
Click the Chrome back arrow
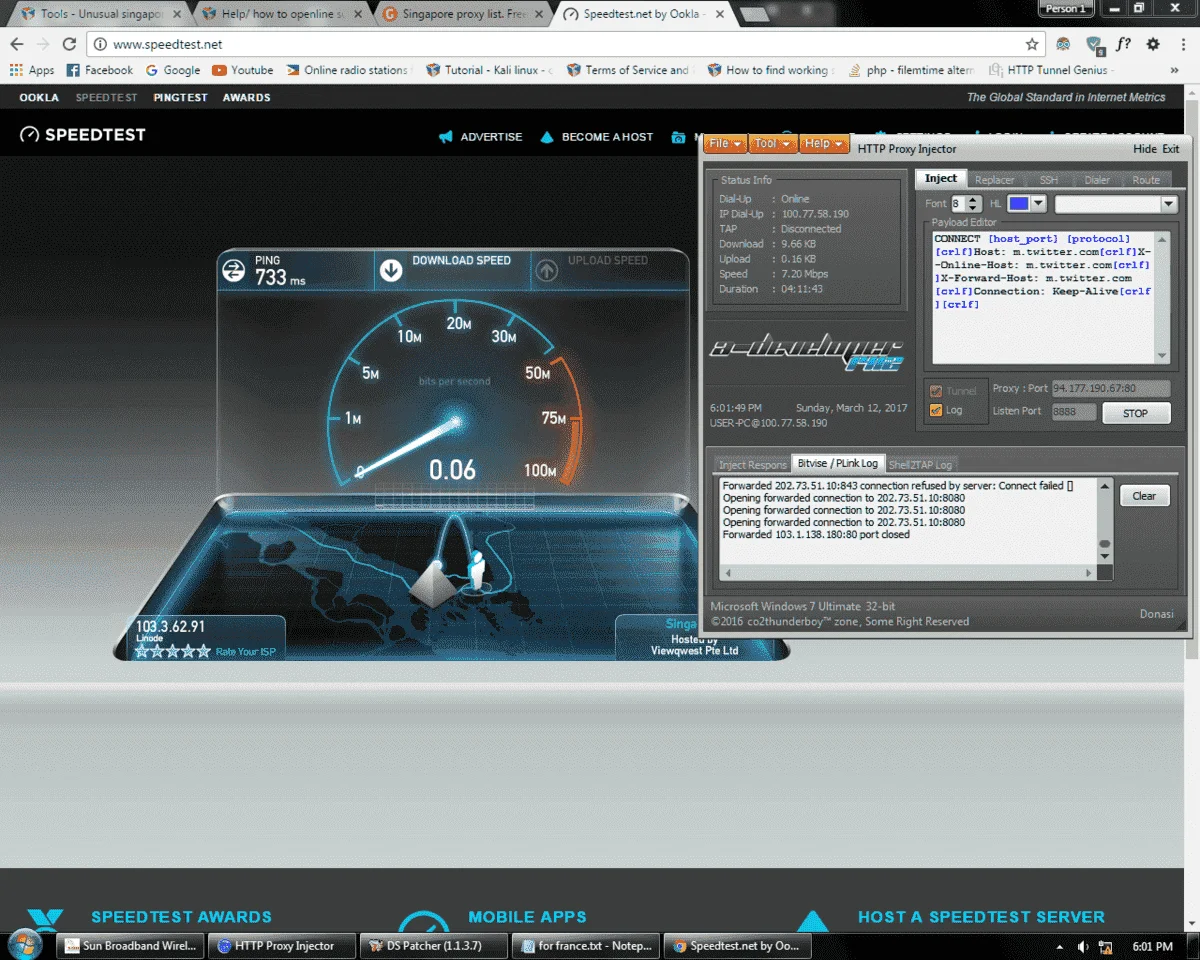17,44
